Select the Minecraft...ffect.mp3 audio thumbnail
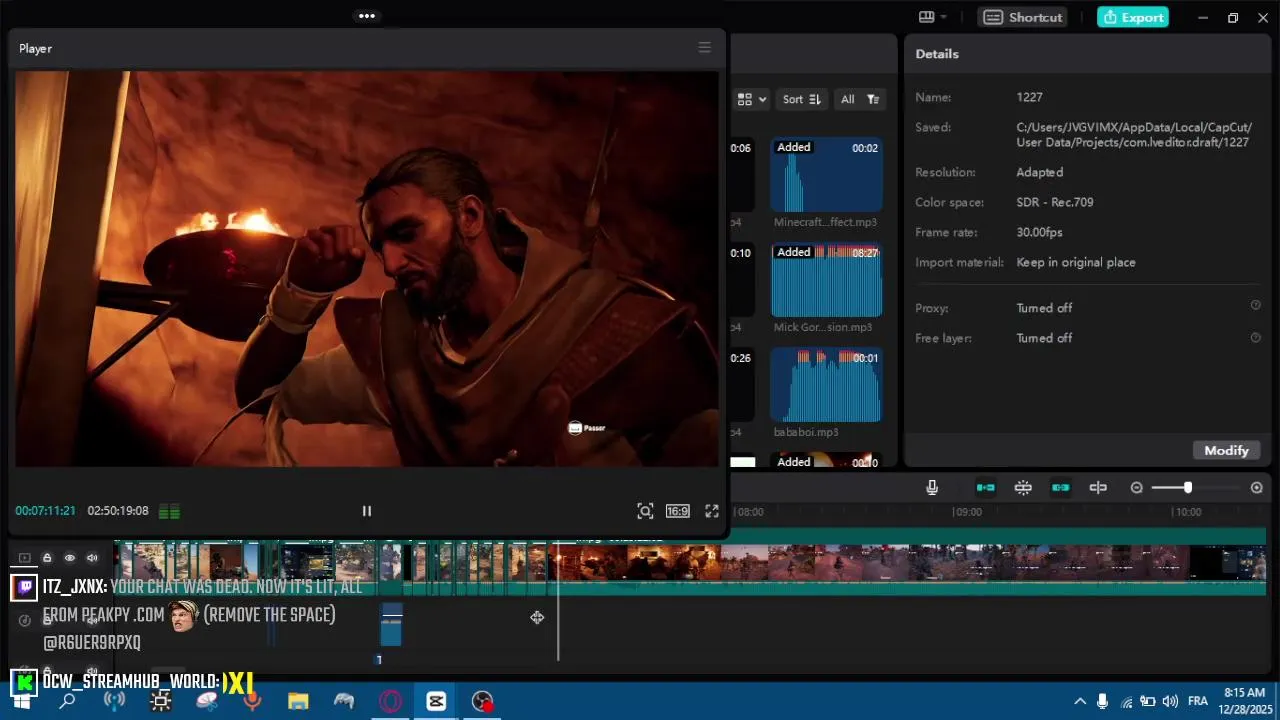Screen dimensions: 1280x720 coord(826,175)
